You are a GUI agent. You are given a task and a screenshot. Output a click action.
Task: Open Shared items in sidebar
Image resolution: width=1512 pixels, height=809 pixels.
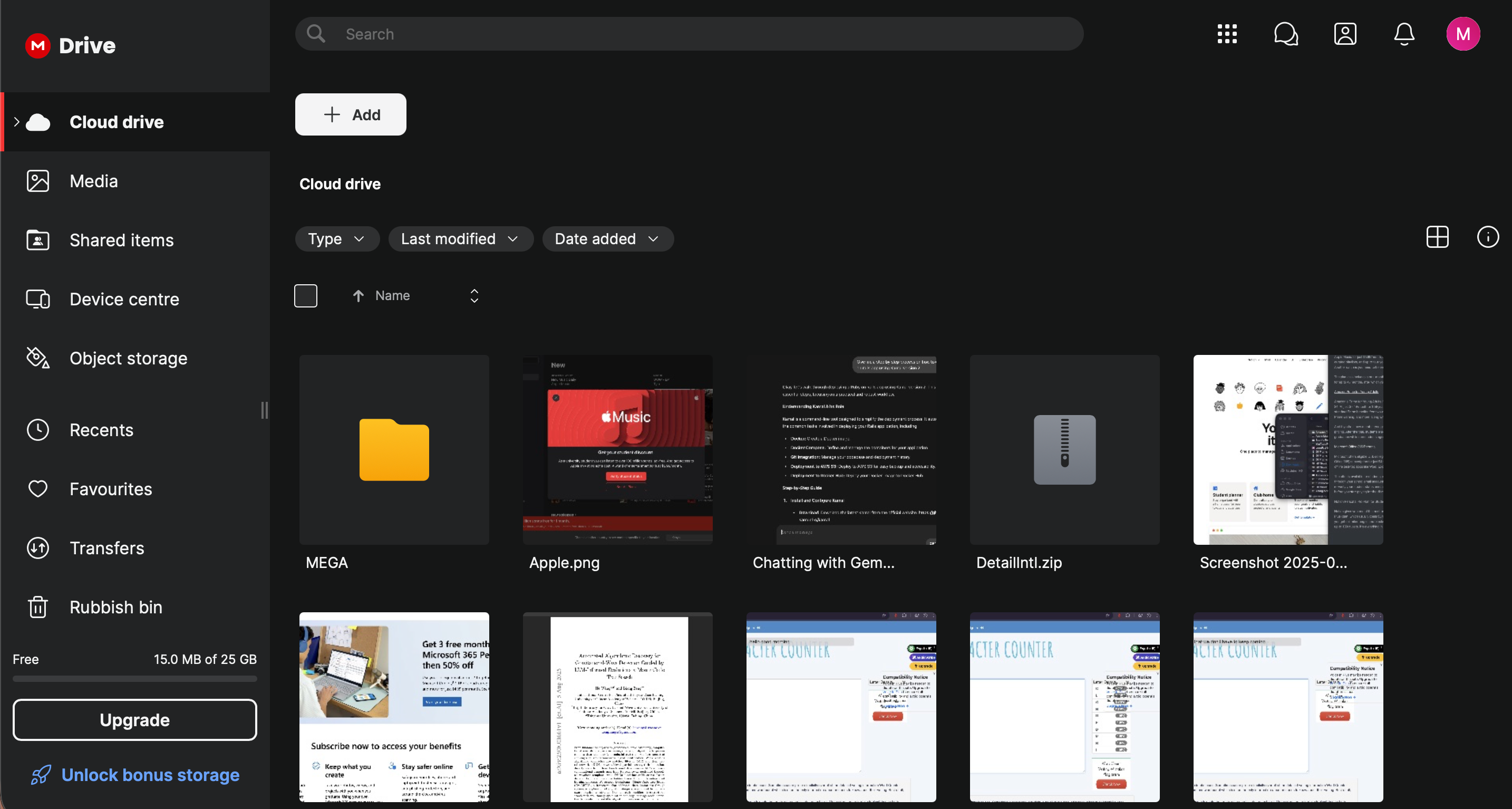(x=121, y=240)
